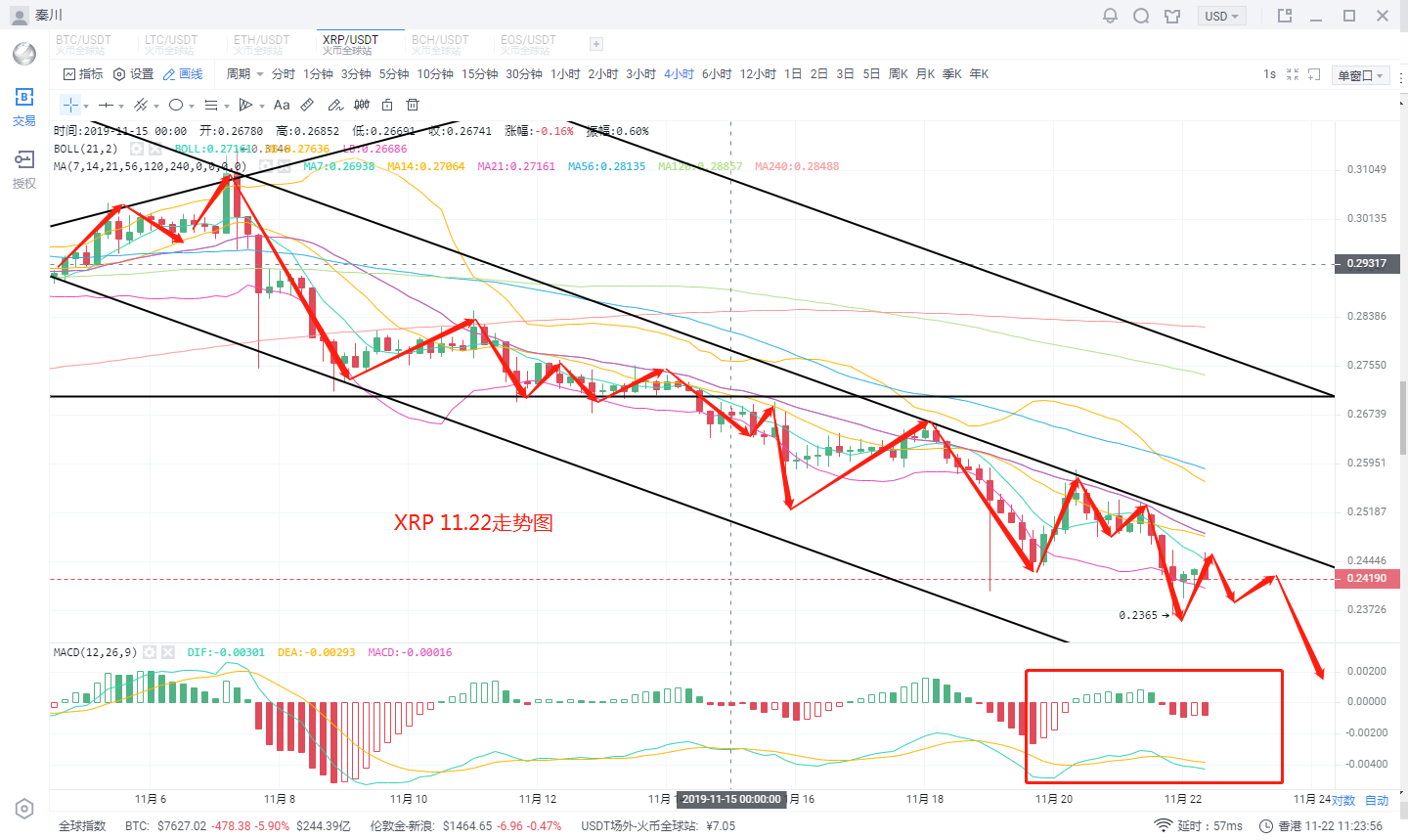Viewport: 1408px width, 840px height.
Task: Expand arrow marker tool options
Action: [261, 106]
